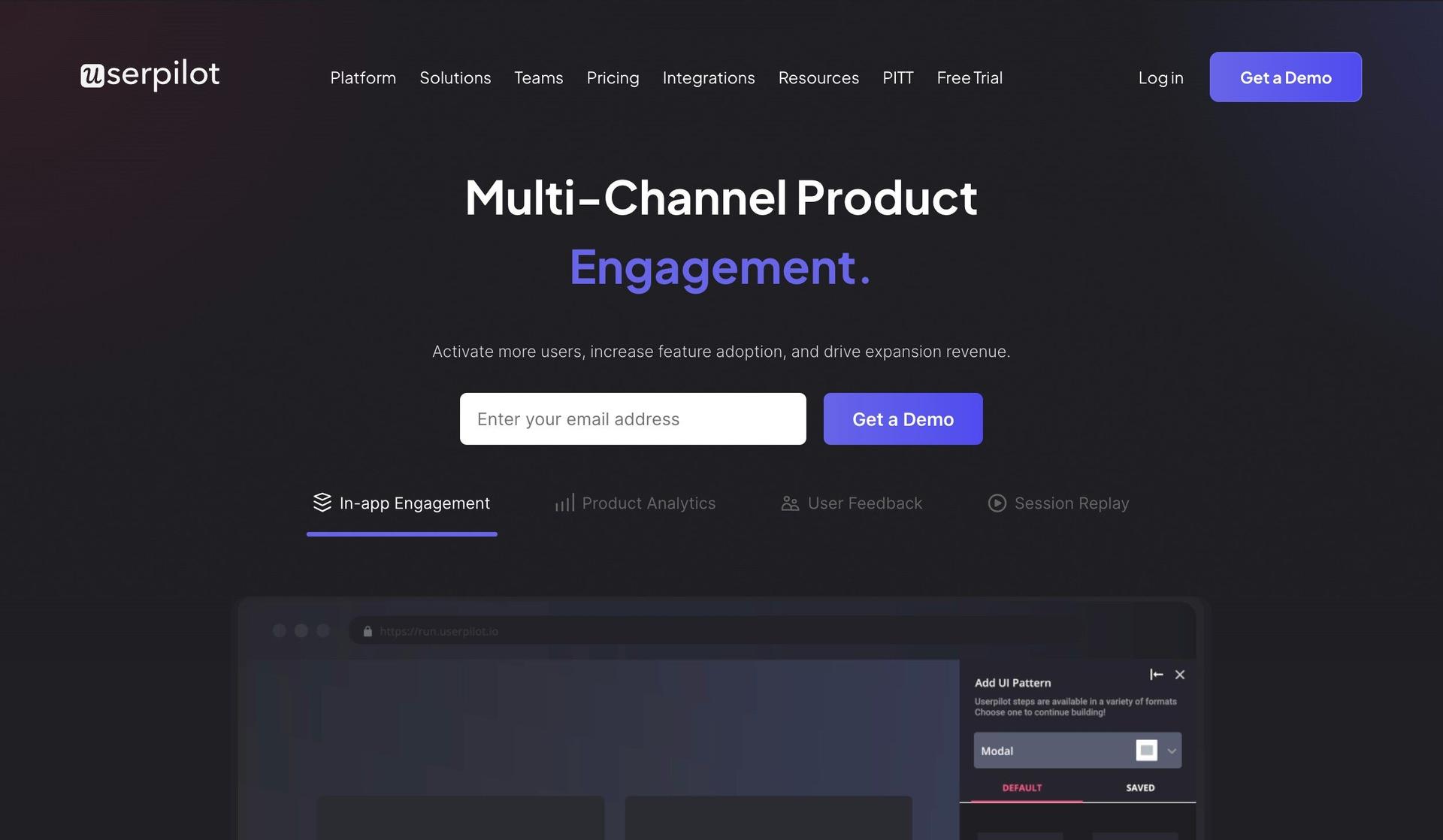
Task: Toggle the Modal pattern thumbnail preview
Action: click(1147, 750)
